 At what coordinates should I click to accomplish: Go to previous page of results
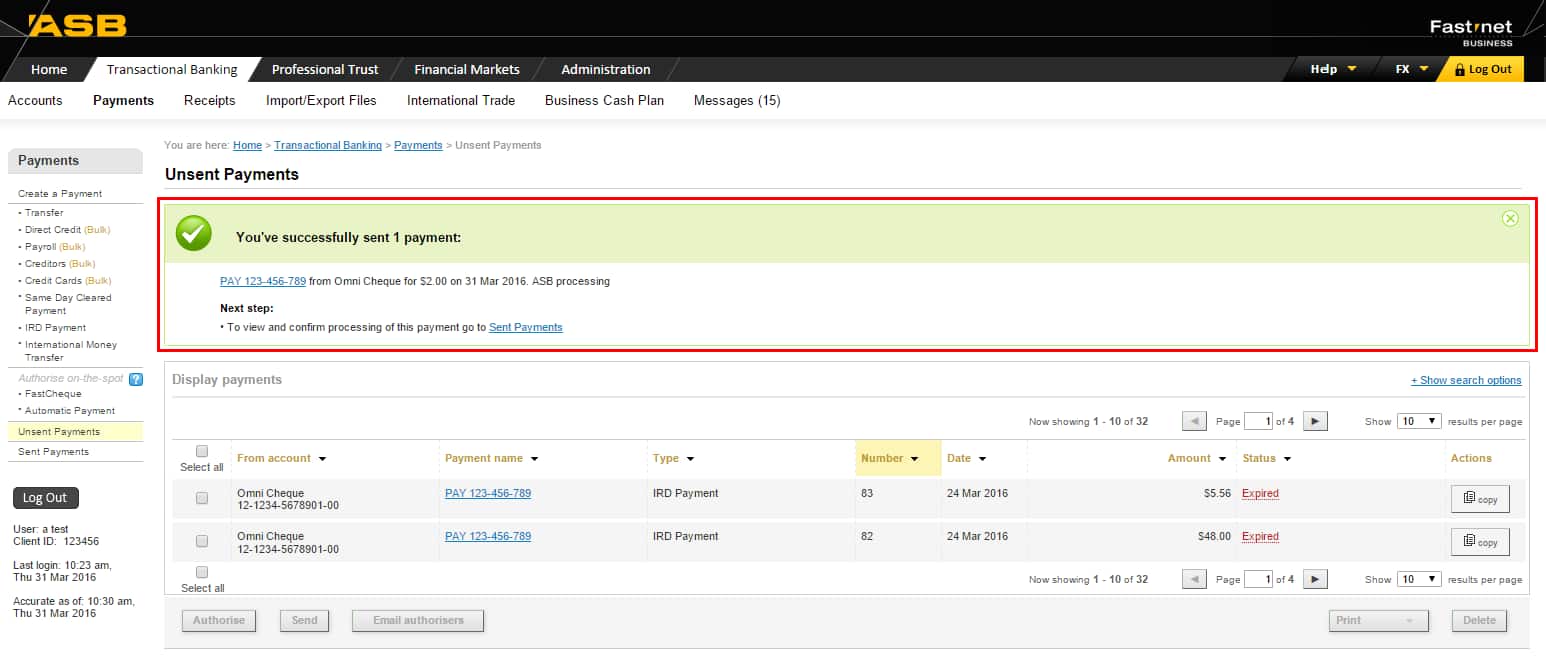[1194, 422]
